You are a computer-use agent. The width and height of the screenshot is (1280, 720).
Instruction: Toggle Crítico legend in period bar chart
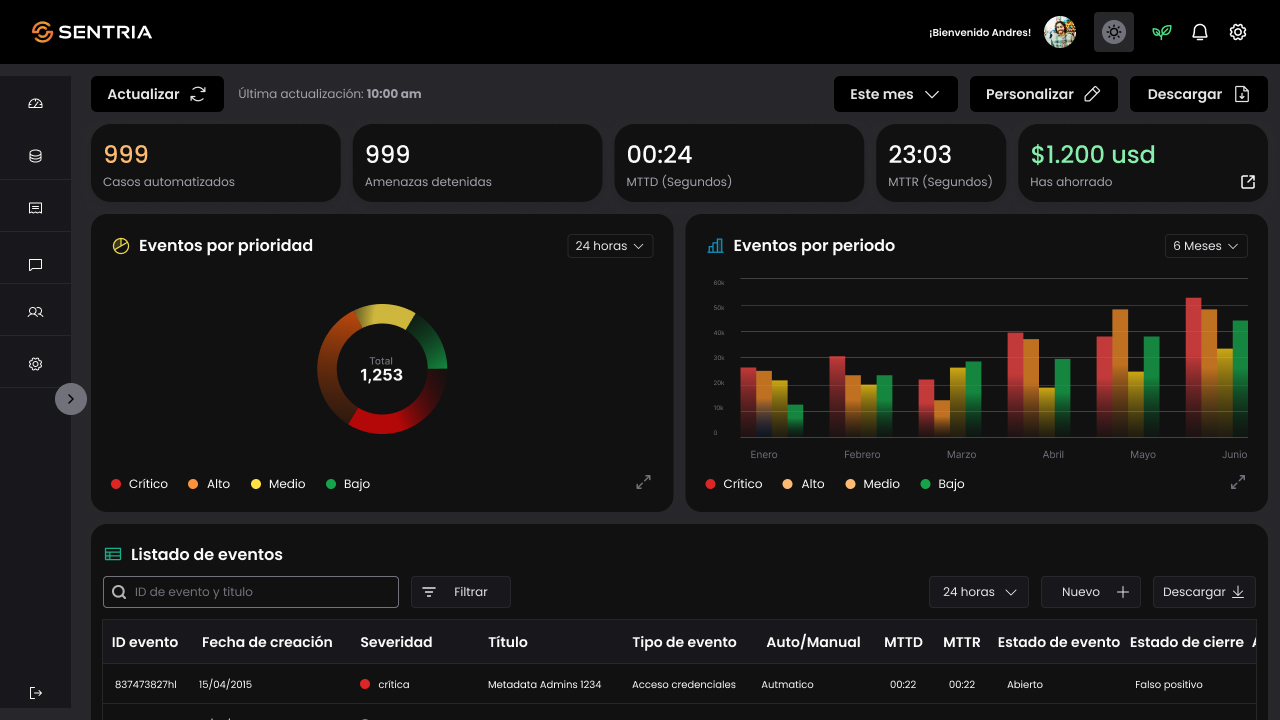tap(734, 484)
